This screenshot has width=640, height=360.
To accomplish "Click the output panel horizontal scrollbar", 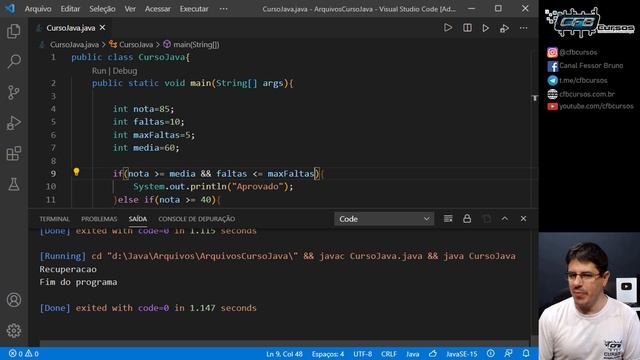I will click(x=284, y=343).
